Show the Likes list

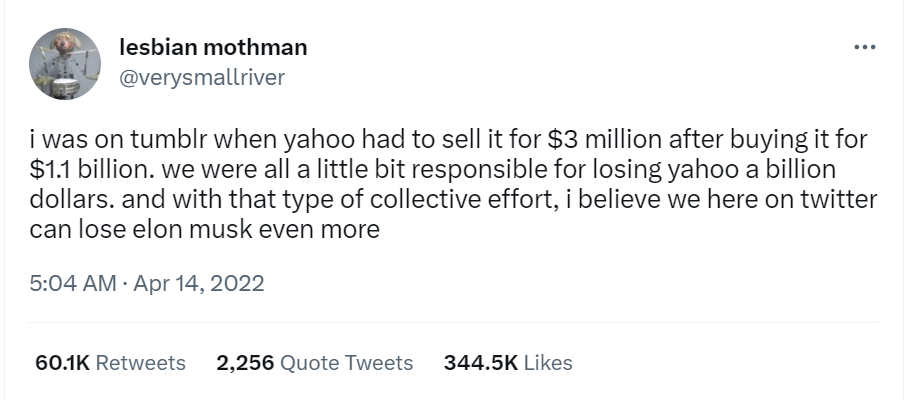[547, 362]
